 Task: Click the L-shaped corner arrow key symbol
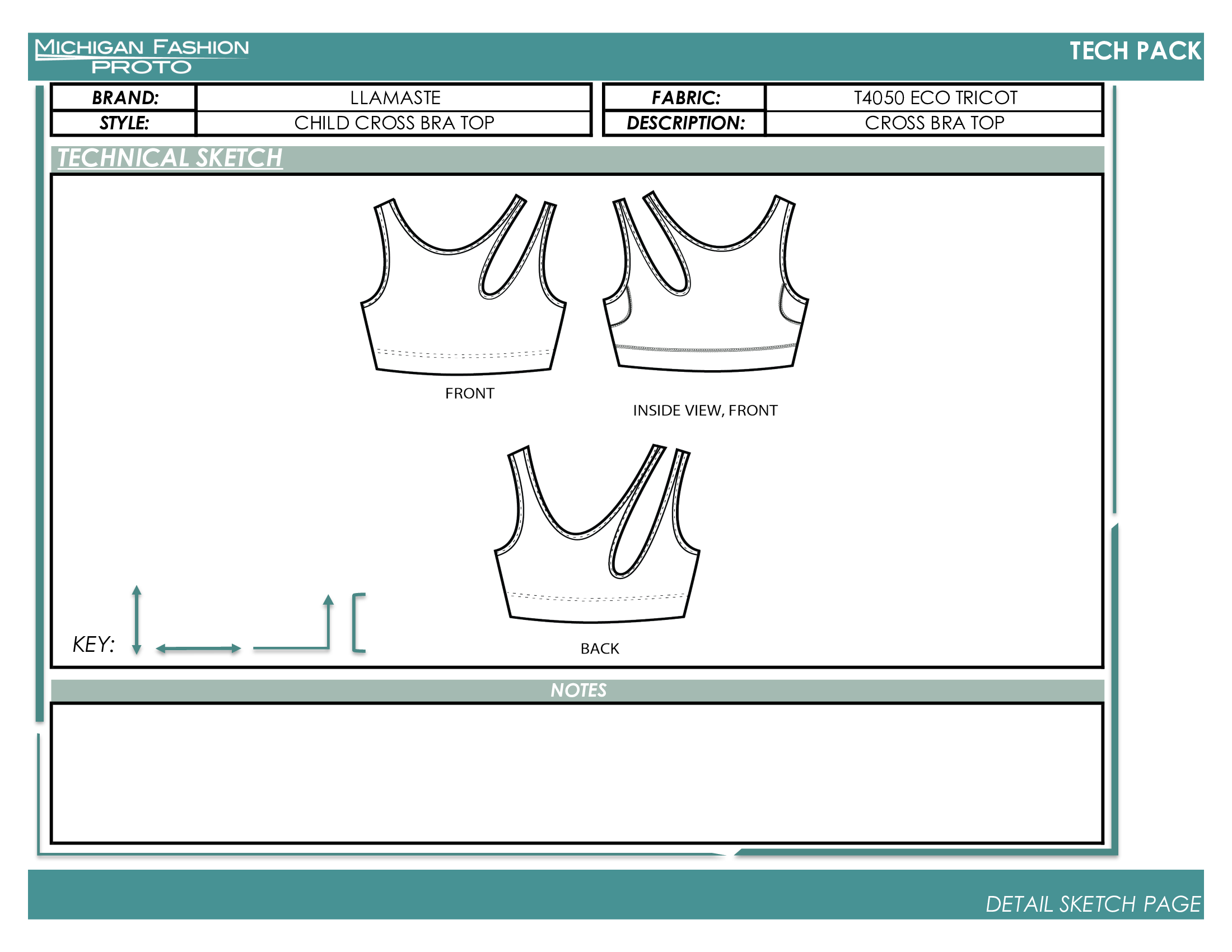pyautogui.click(x=293, y=622)
